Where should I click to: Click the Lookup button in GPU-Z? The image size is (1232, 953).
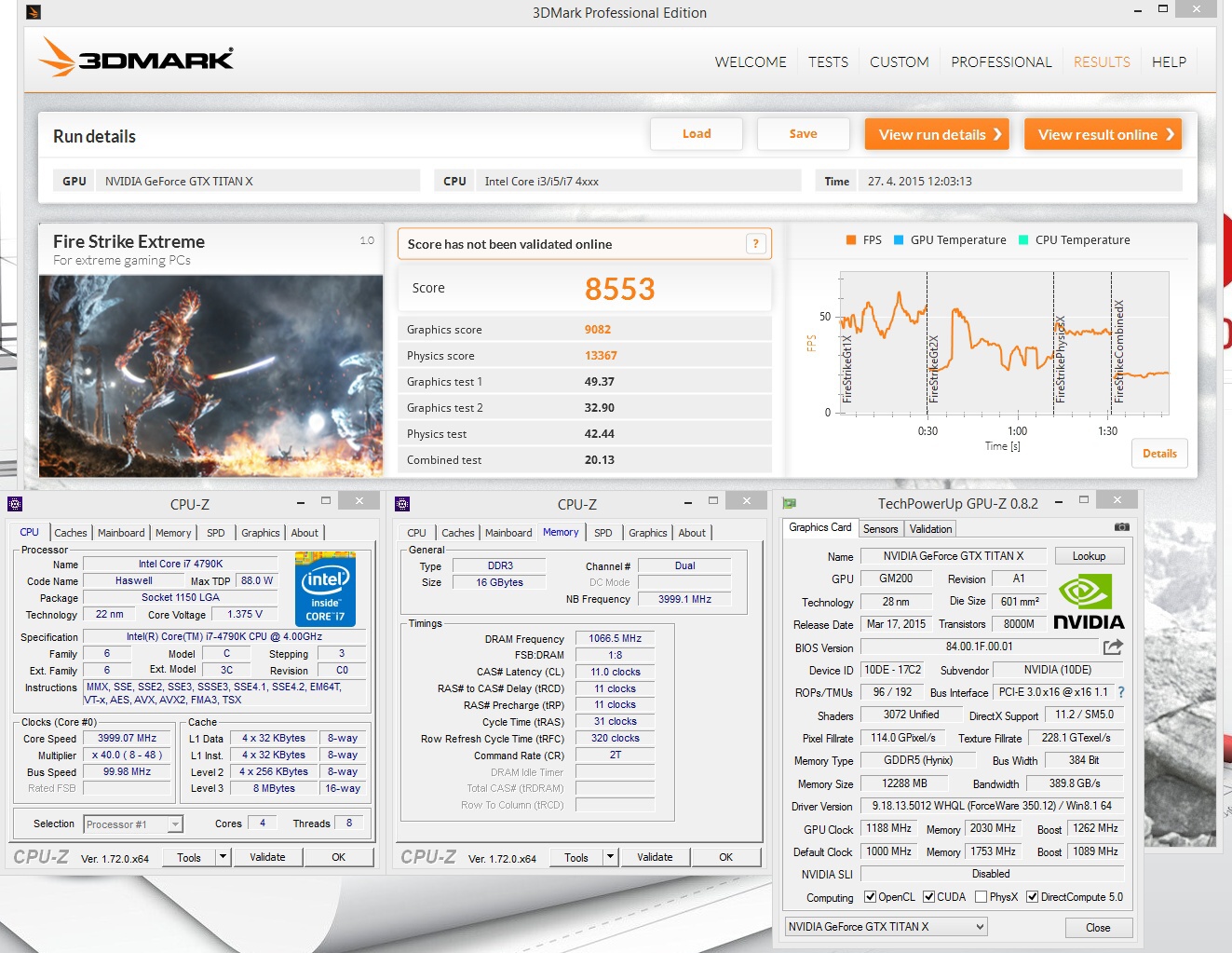(1089, 556)
